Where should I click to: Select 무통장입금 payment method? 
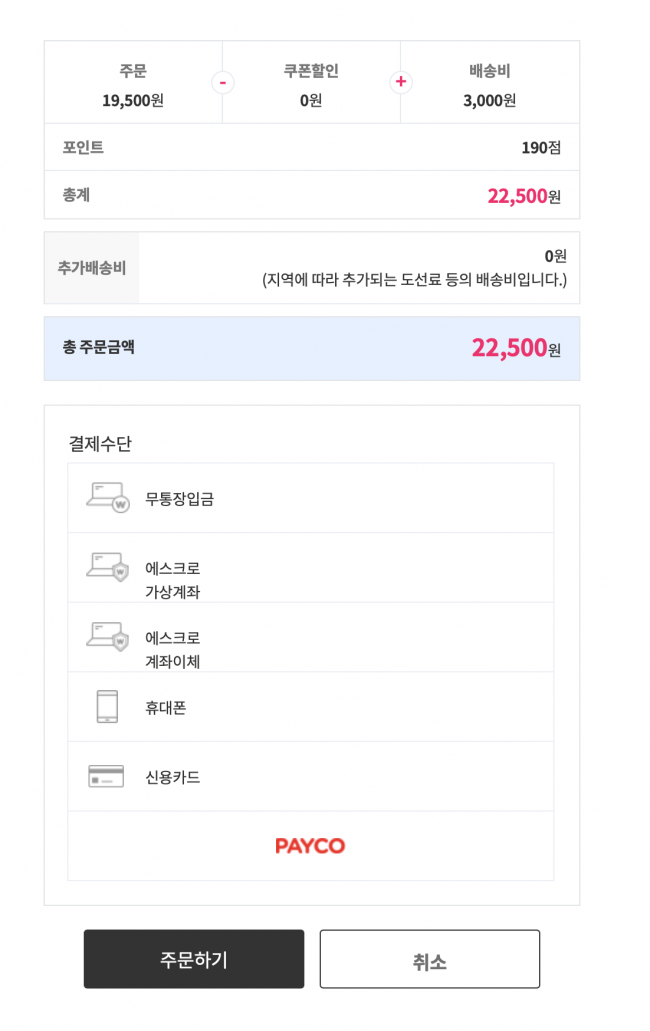[311, 498]
